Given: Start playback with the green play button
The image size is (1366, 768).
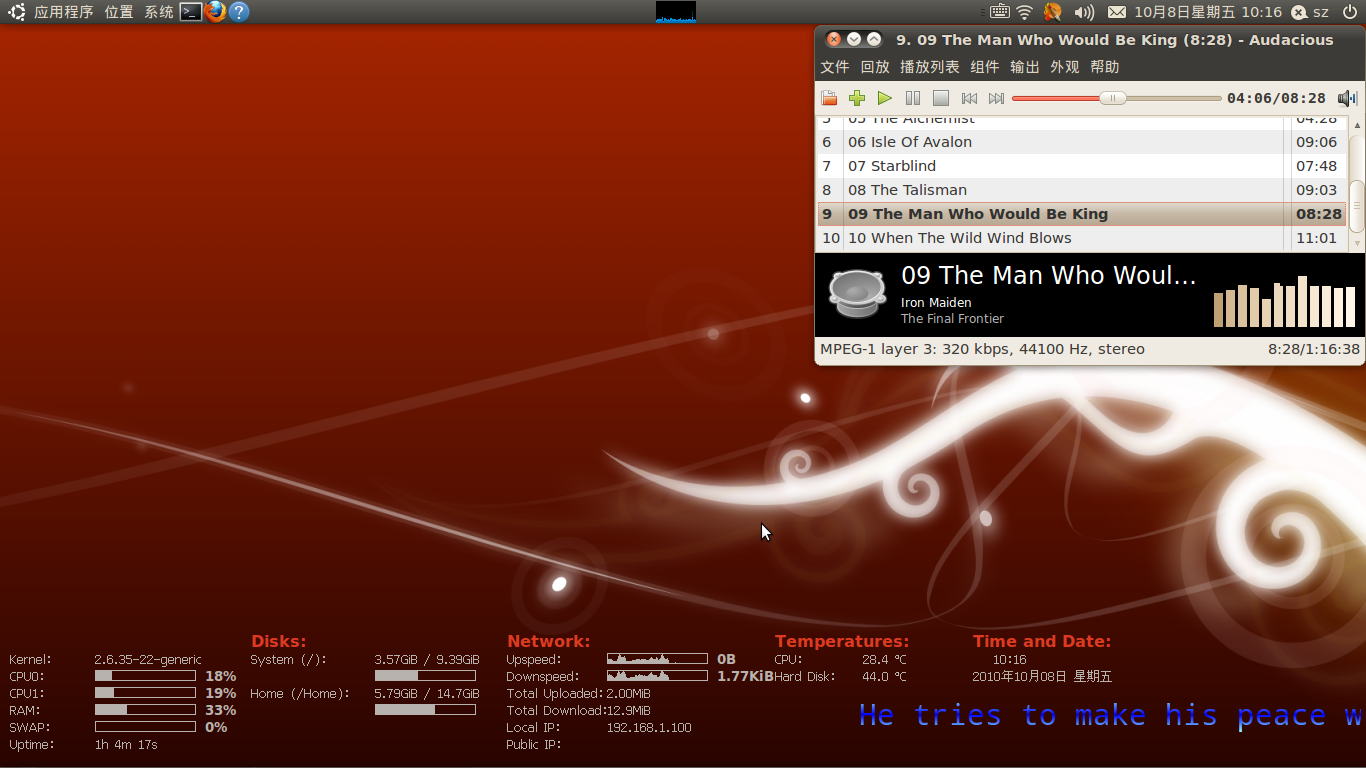Looking at the screenshot, I should coord(885,98).
